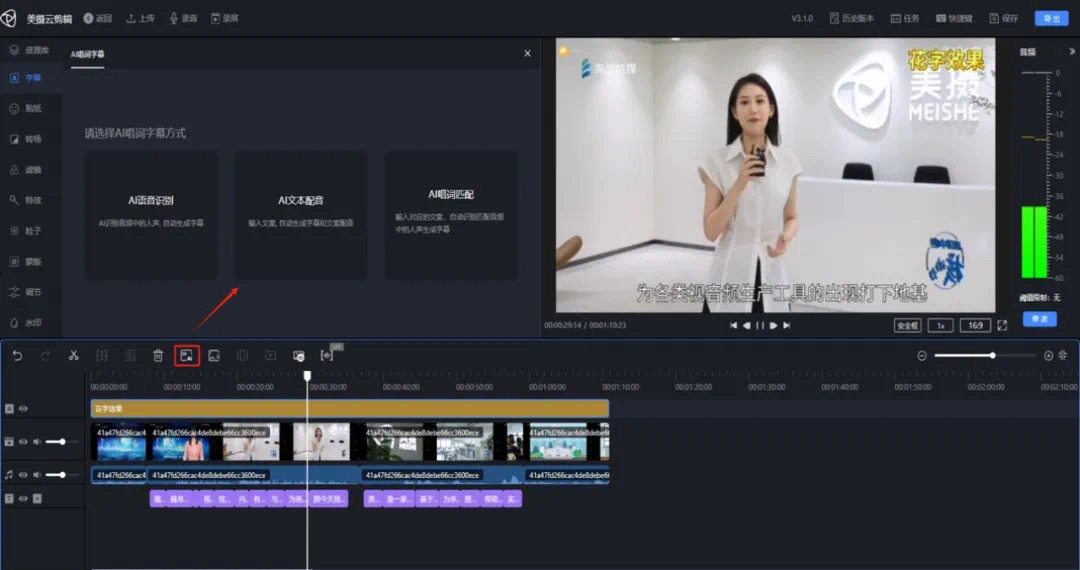Click the fit-timeline icon beside zoom plus

(x=1063, y=355)
